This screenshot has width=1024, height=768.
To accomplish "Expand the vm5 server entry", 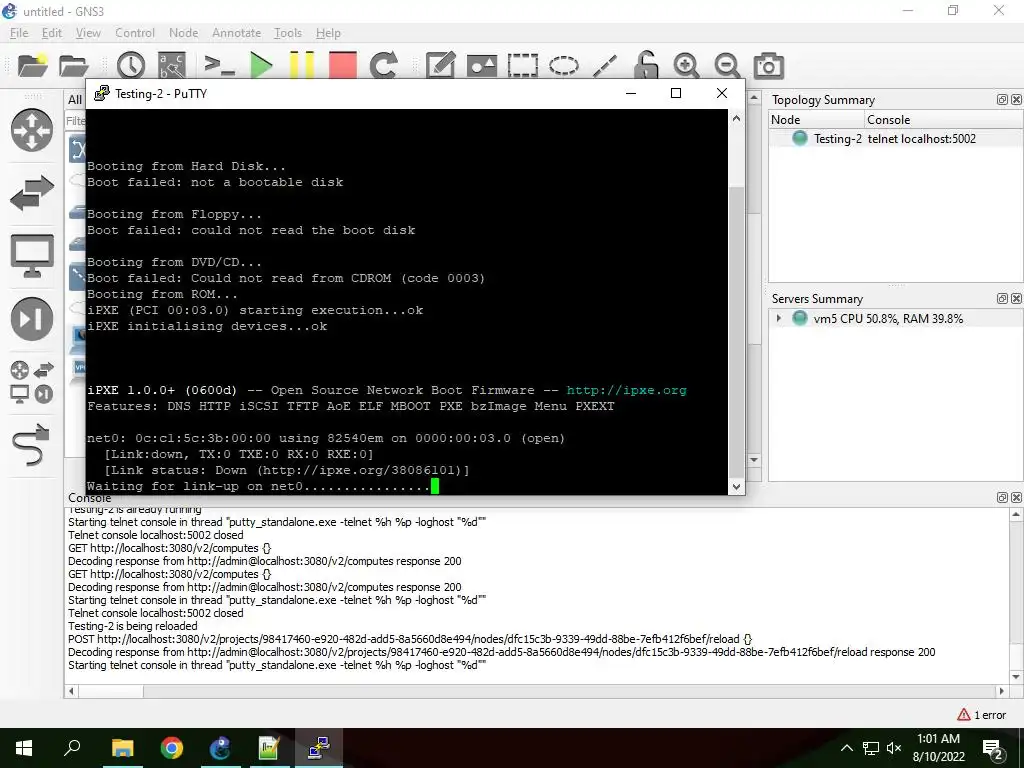I will [778, 318].
